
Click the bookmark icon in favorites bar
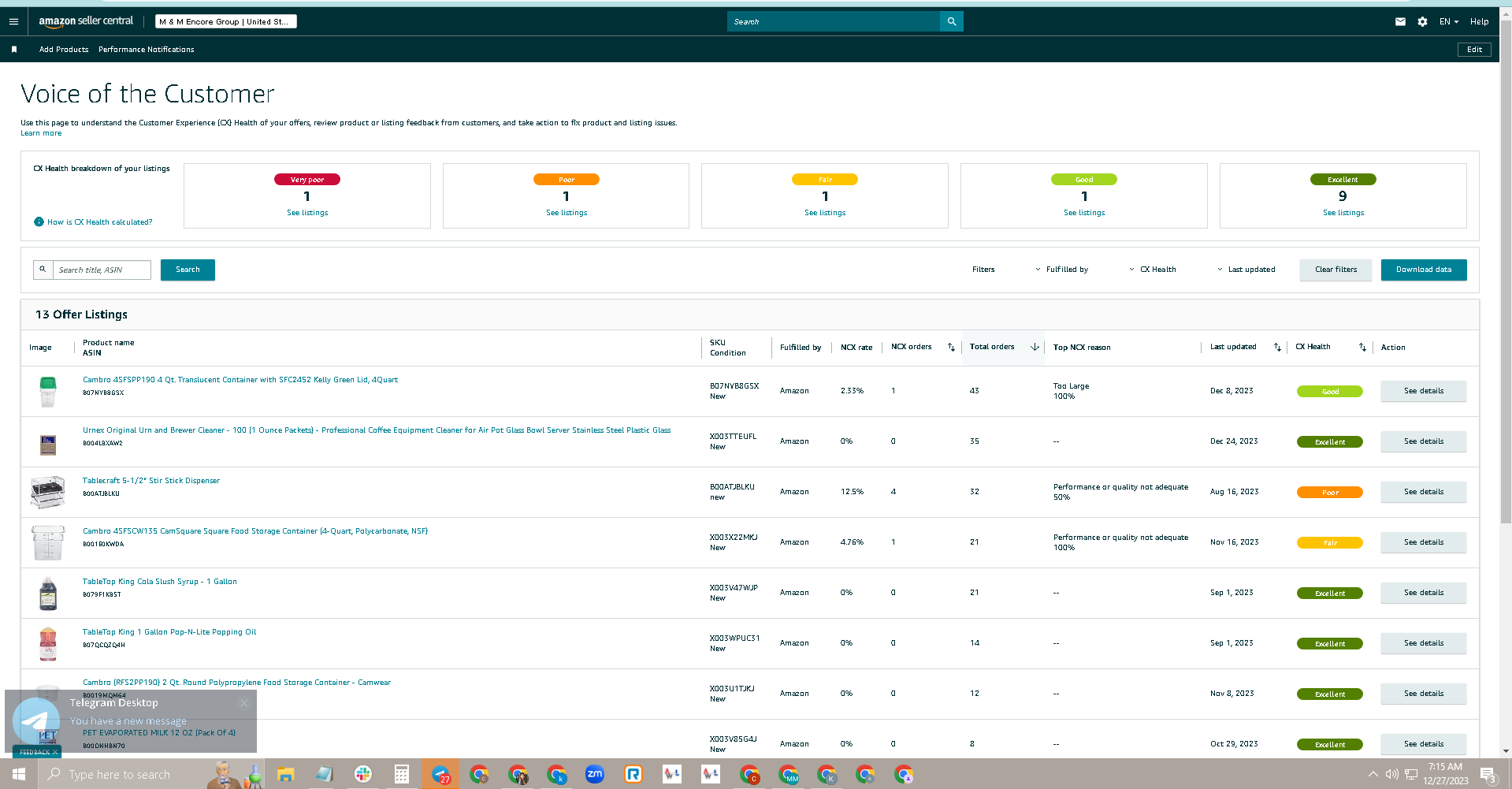click(14, 49)
